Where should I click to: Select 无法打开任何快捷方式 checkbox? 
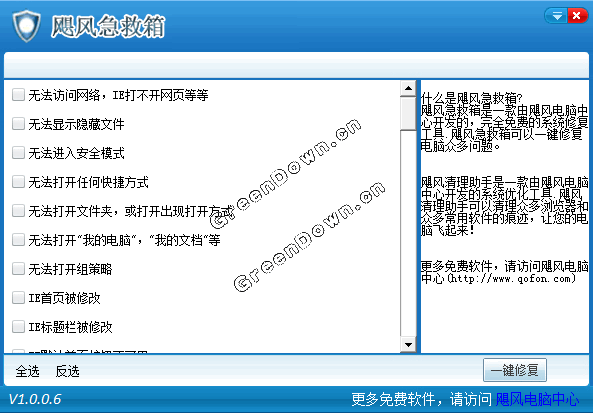coord(18,182)
